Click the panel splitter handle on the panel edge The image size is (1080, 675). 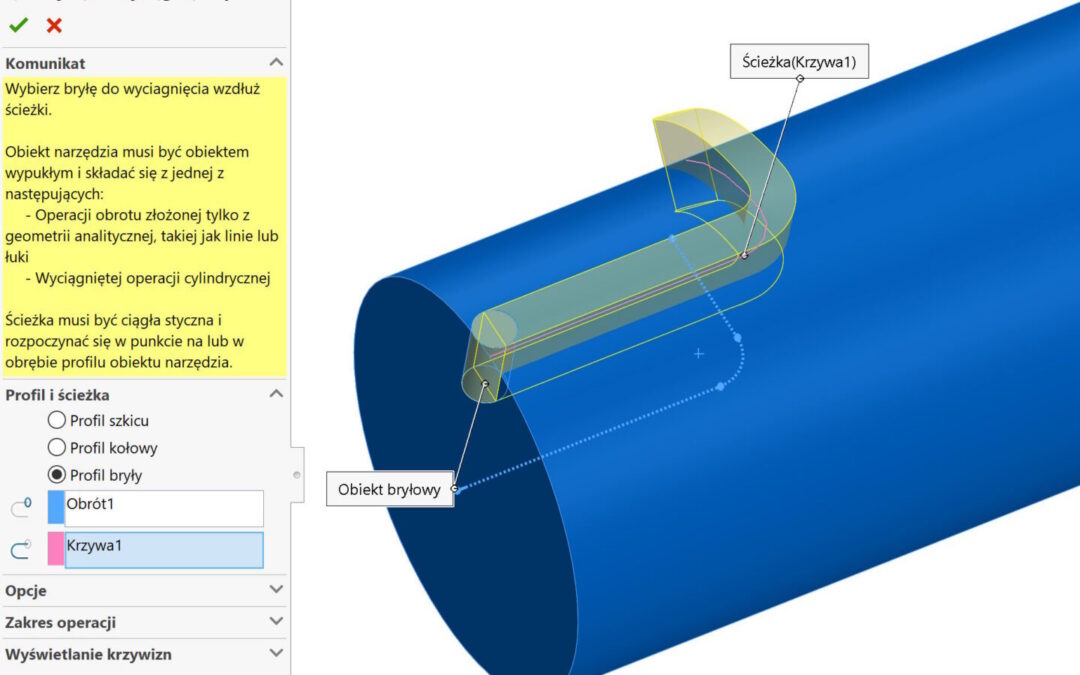(x=297, y=475)
